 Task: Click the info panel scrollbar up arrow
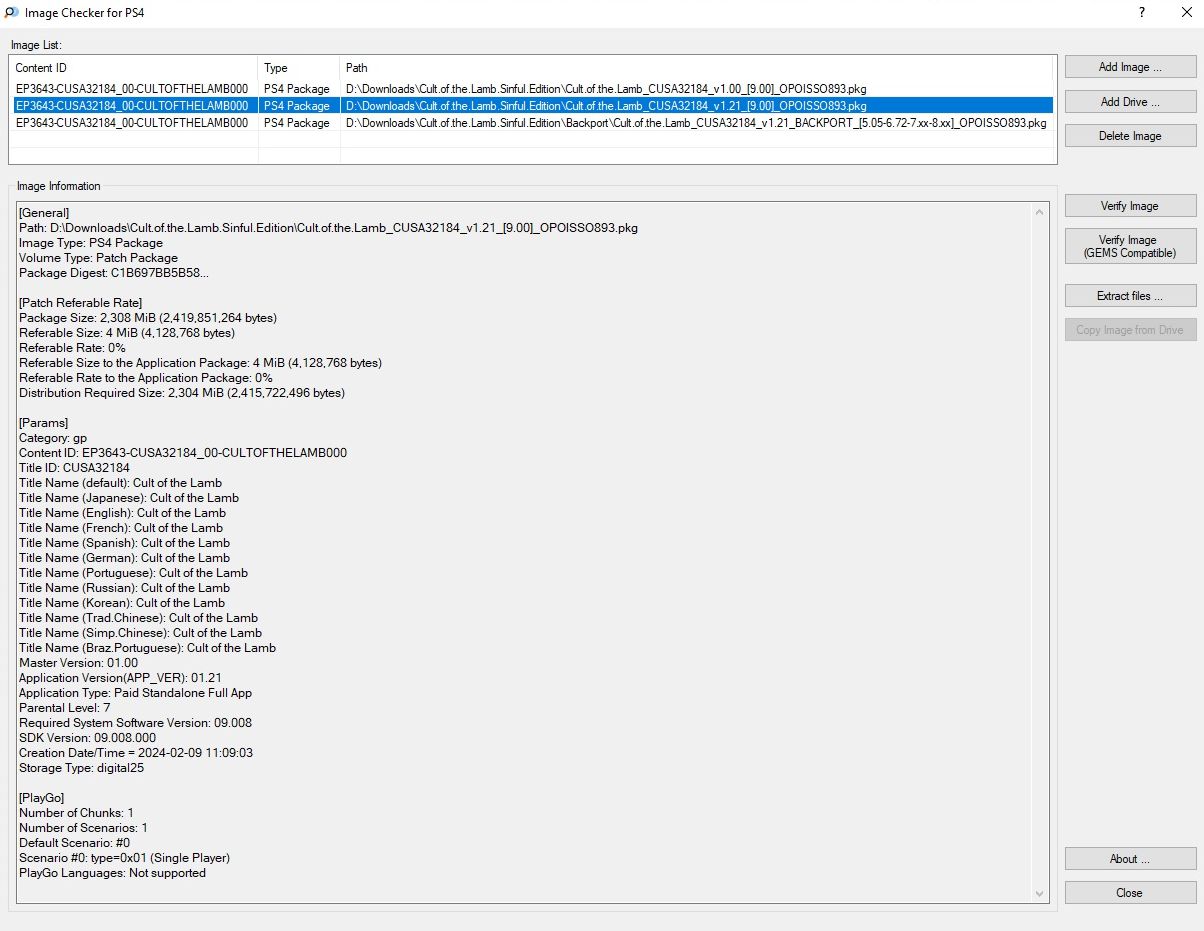pos(1040,212)
